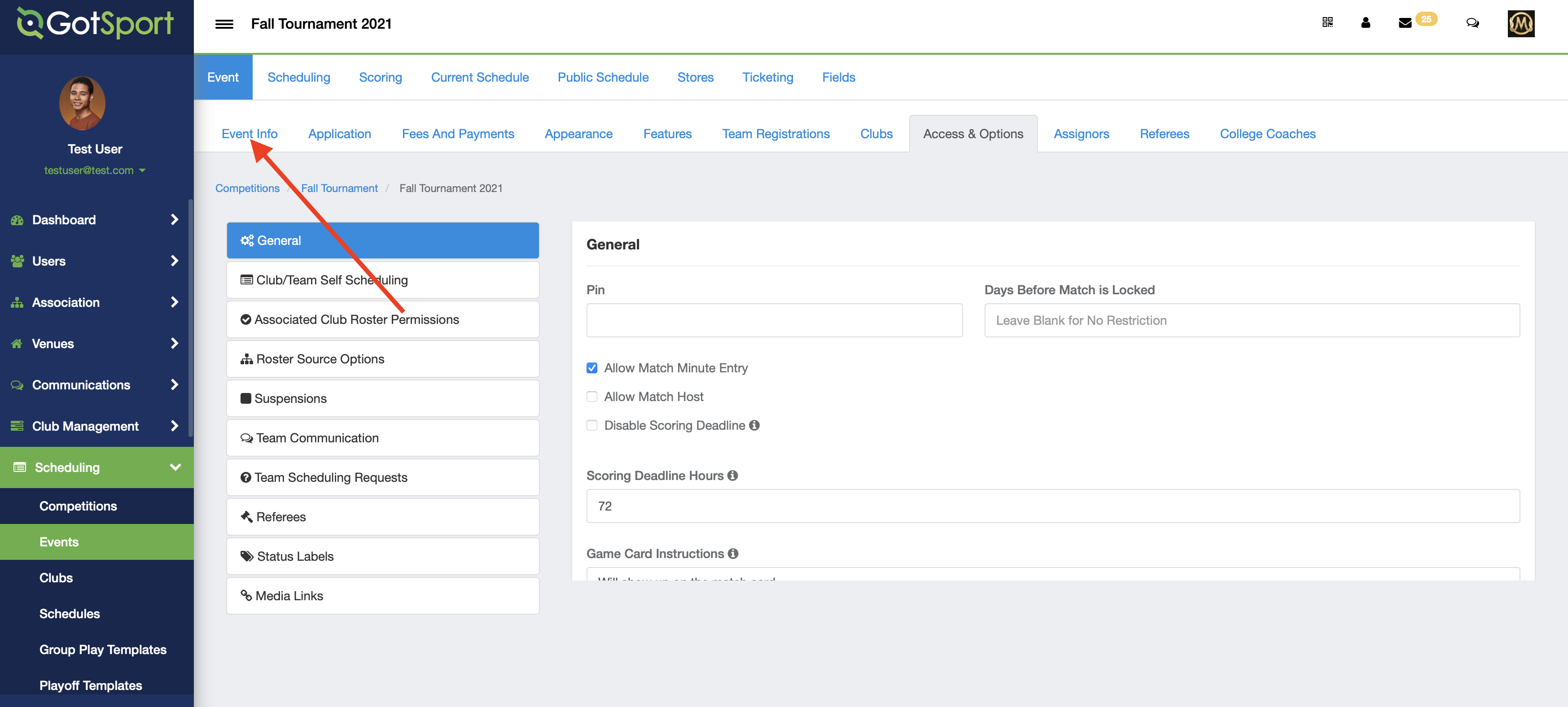Expand the Users menu chevron

(x=175, y=261)
